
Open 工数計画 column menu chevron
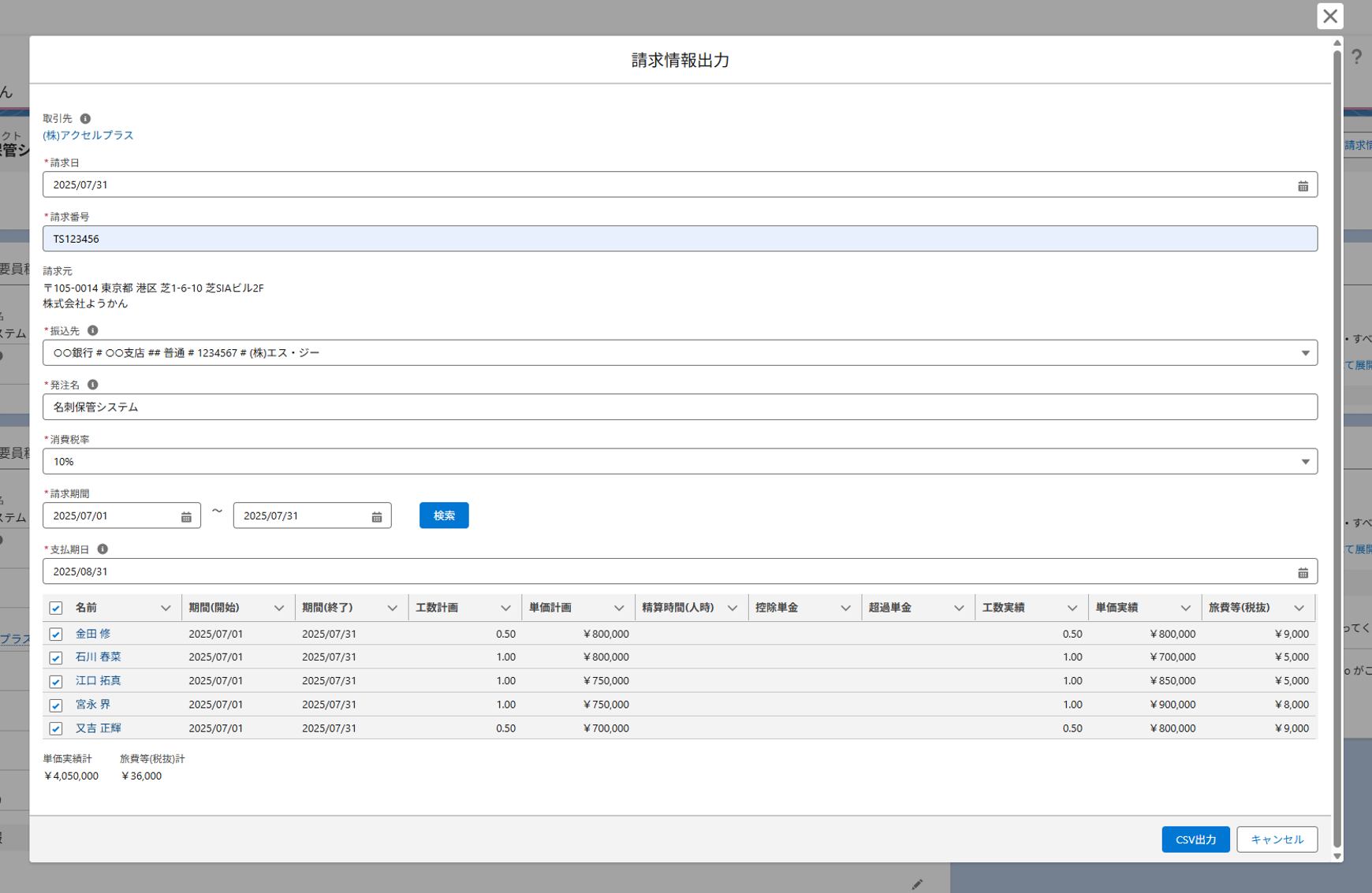pos(505,608)
